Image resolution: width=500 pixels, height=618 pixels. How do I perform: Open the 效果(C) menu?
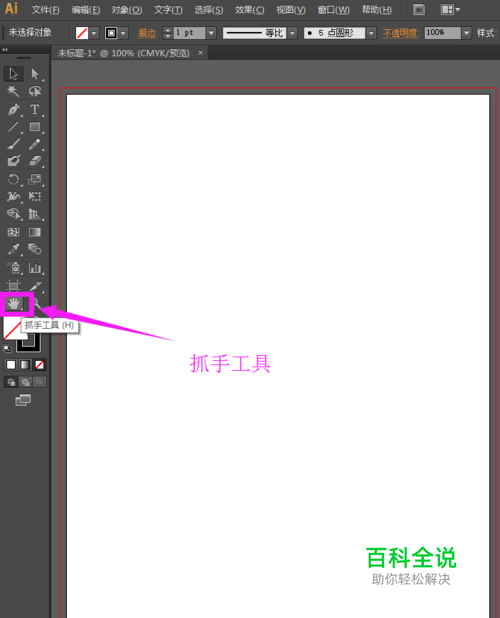(x=250, y=9)
